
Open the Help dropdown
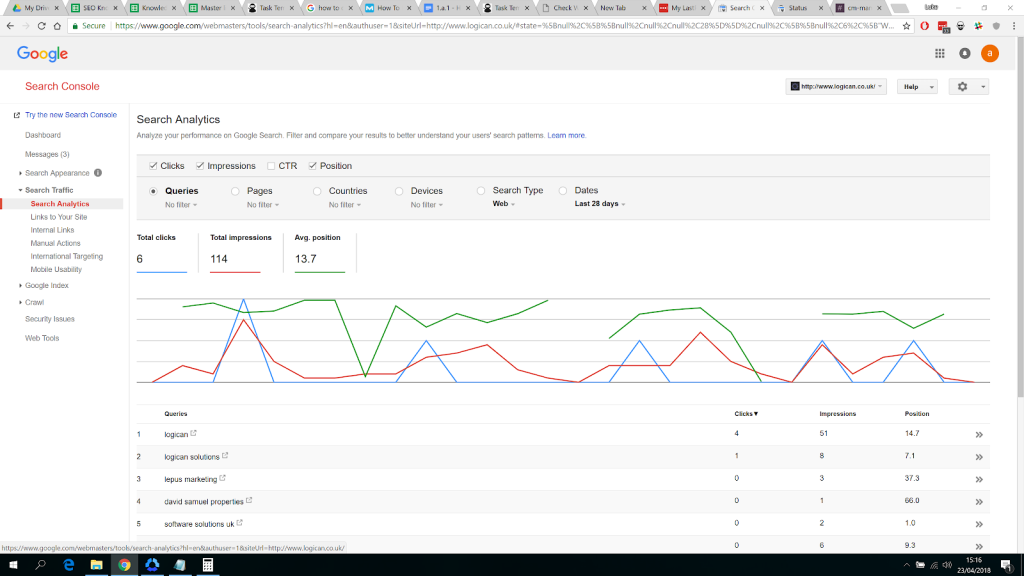917,86
